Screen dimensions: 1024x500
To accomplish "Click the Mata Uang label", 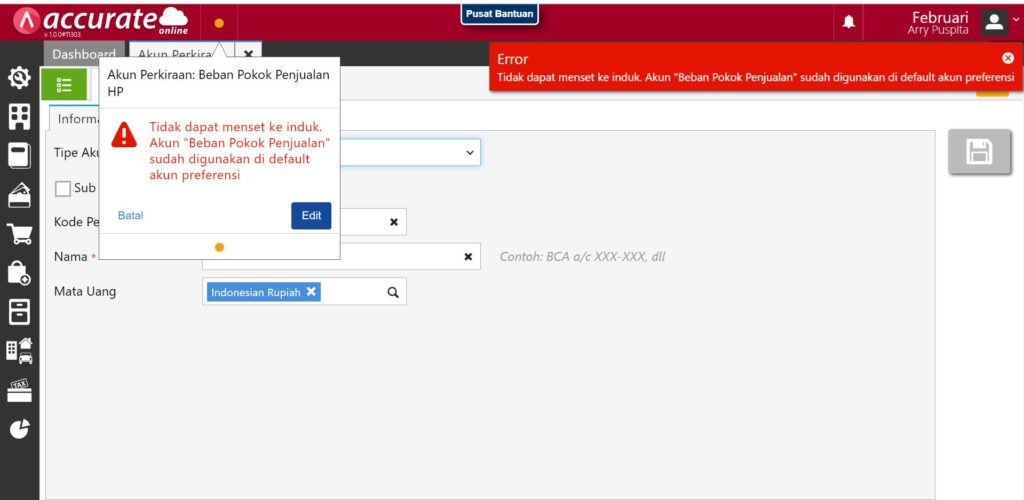I will 85,291.
